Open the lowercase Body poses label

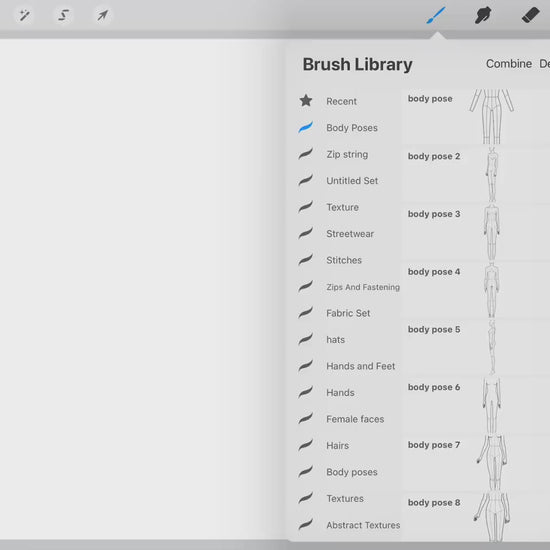pos(352,472)
